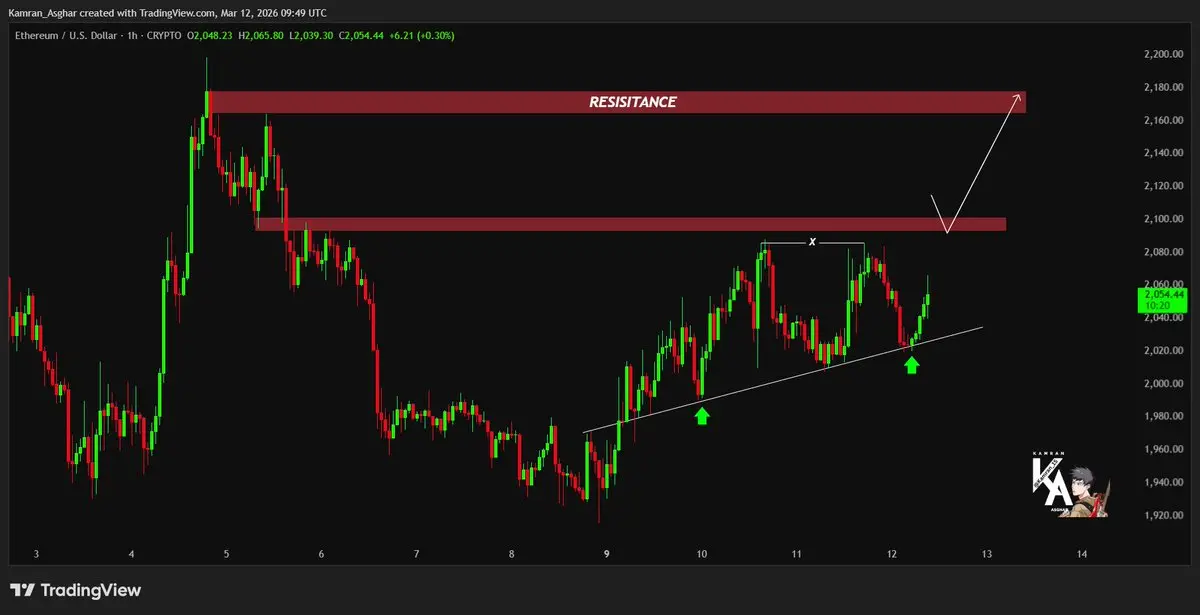The image size is (1200, 615).
Task: Click date label 14 on time axis
Action: click(x=1082, y=554)
